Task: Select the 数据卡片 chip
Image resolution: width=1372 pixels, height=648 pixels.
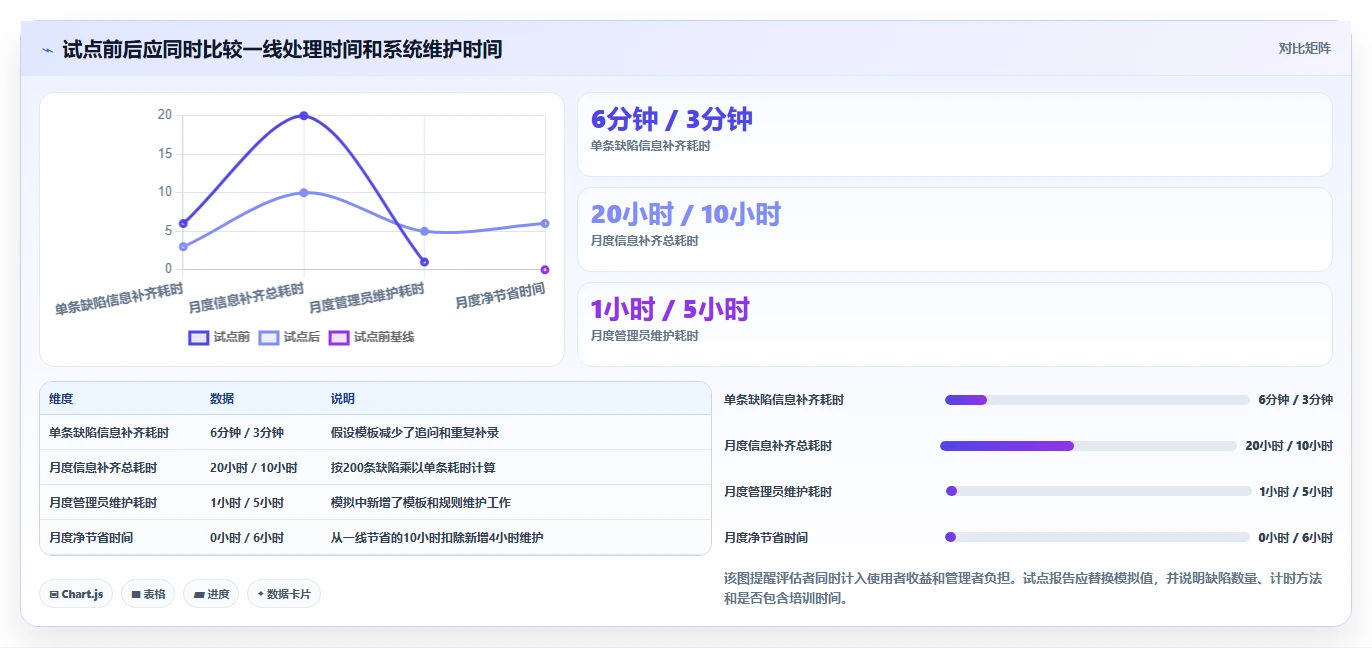Action: click(284, 594)
